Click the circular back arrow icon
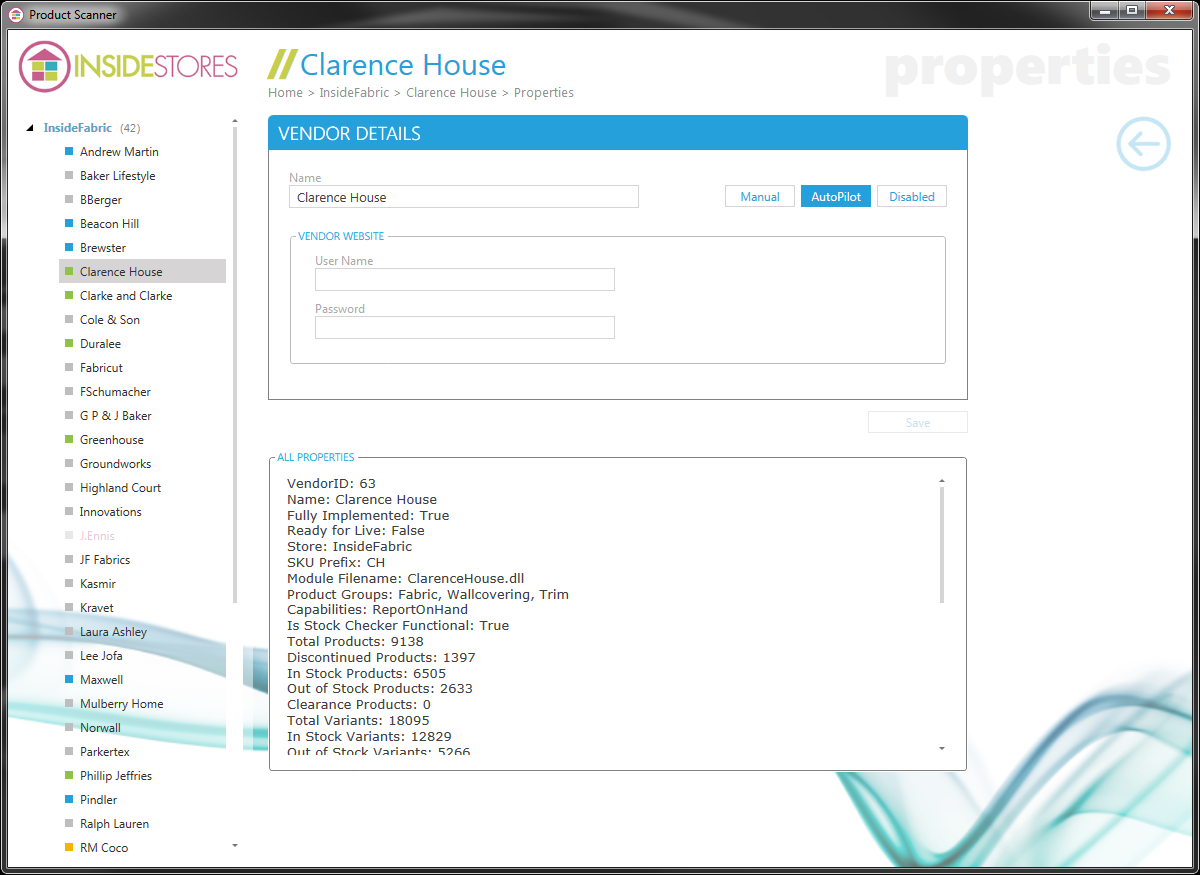Viewport: 1200px width, 875px height. 1143,144
